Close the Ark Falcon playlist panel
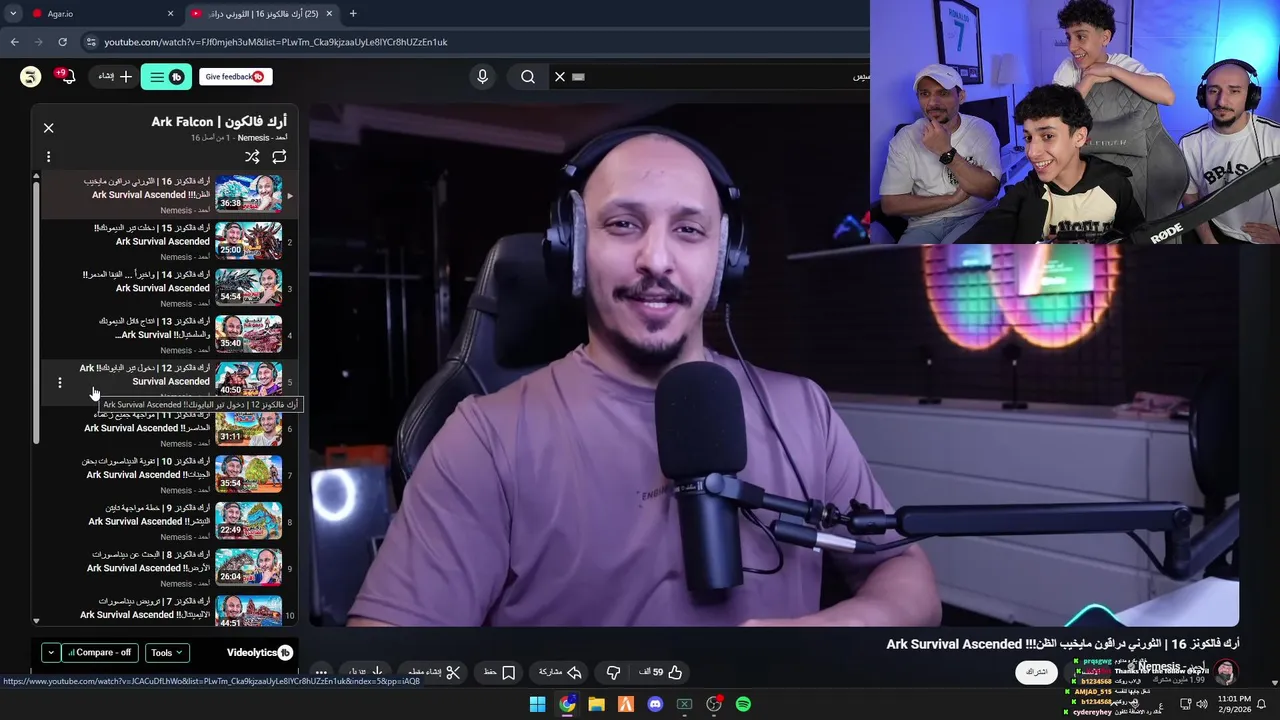The height and width of the screenshot is (720, 1280). point(48,128)
